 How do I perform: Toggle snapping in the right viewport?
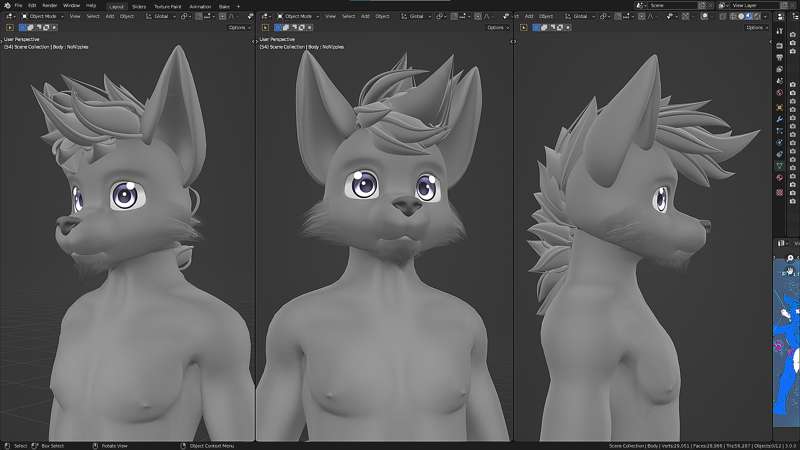pyautogui.click(x=618, y=16)
